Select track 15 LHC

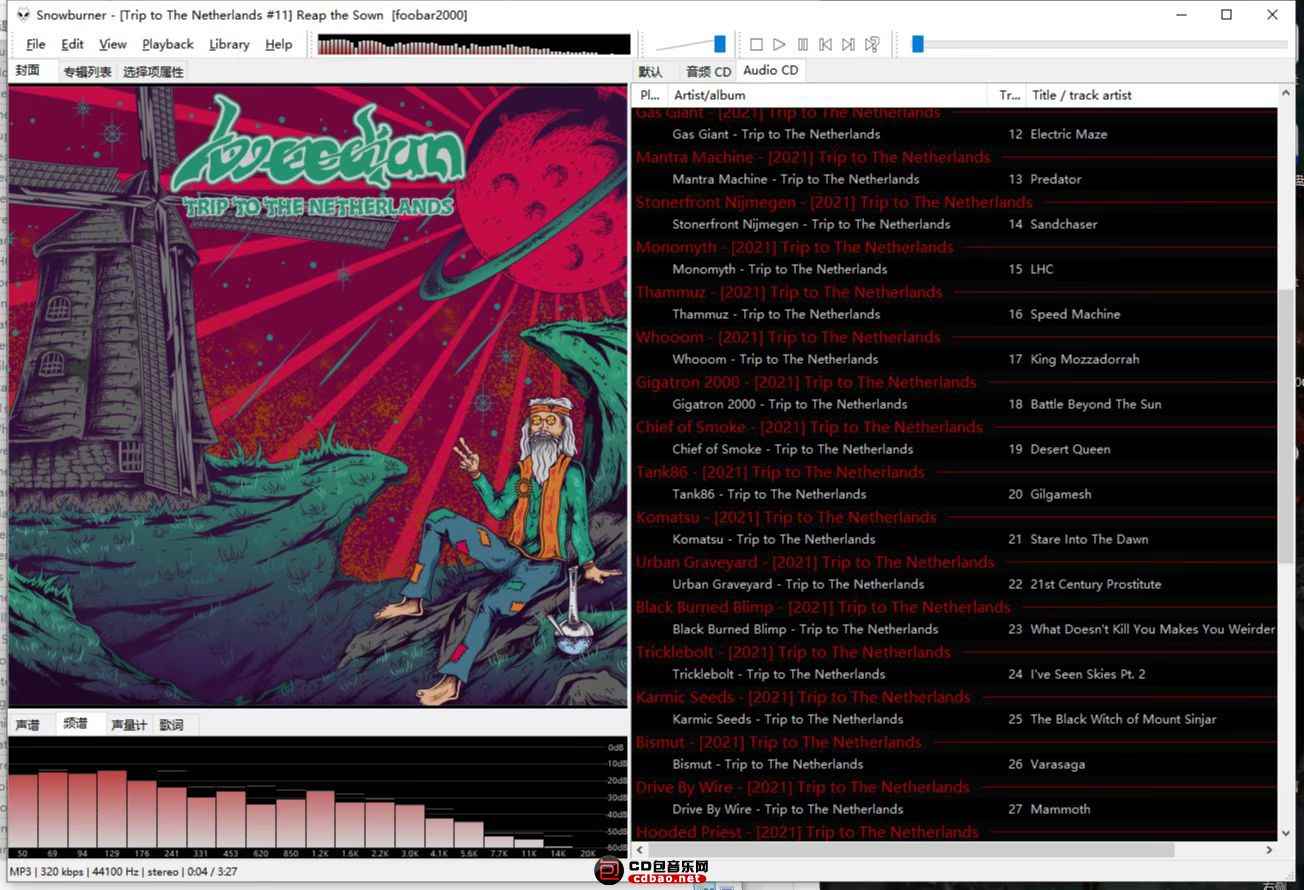click(x=955, y=269)
